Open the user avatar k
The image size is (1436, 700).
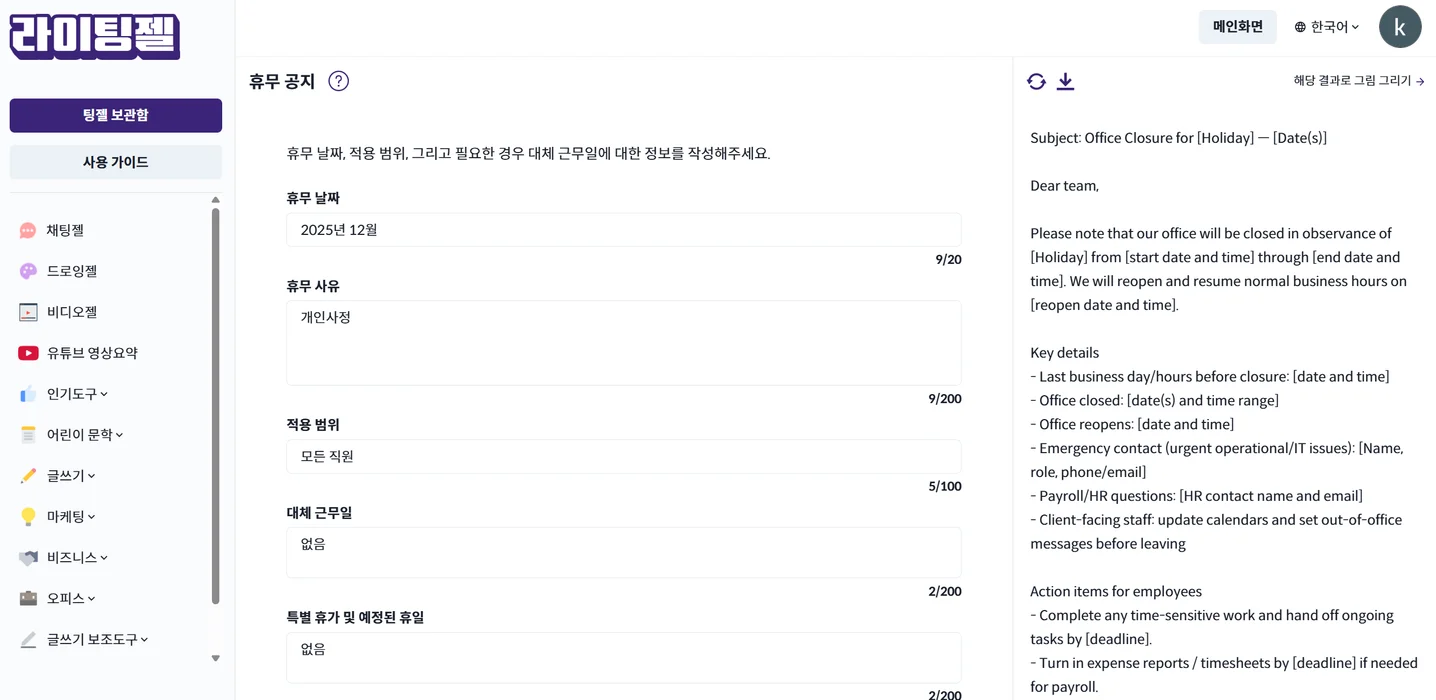[x=1399, y=27]
